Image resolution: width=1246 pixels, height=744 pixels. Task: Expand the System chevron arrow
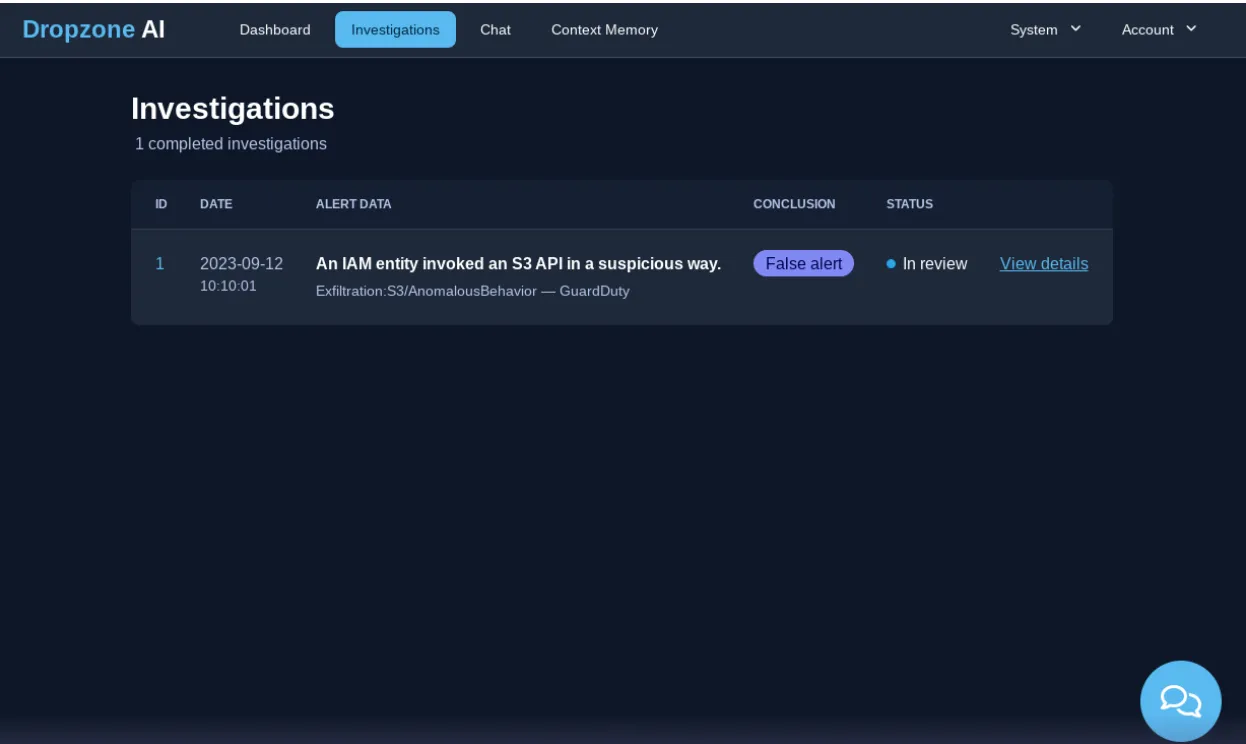(x=1075, y=29)
